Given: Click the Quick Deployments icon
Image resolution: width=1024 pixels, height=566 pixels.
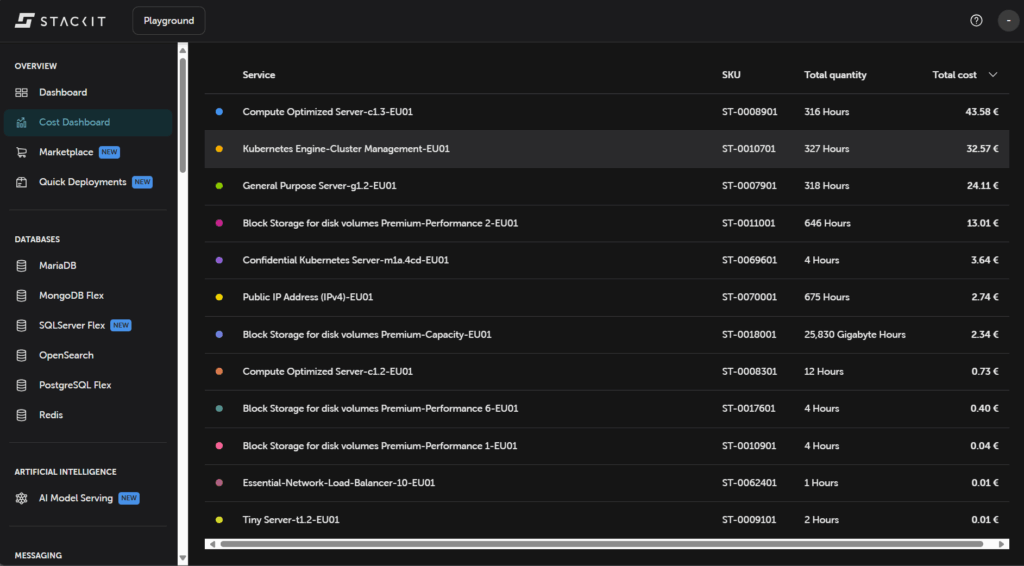Looking at the screenshot, I should coord(21,182).
